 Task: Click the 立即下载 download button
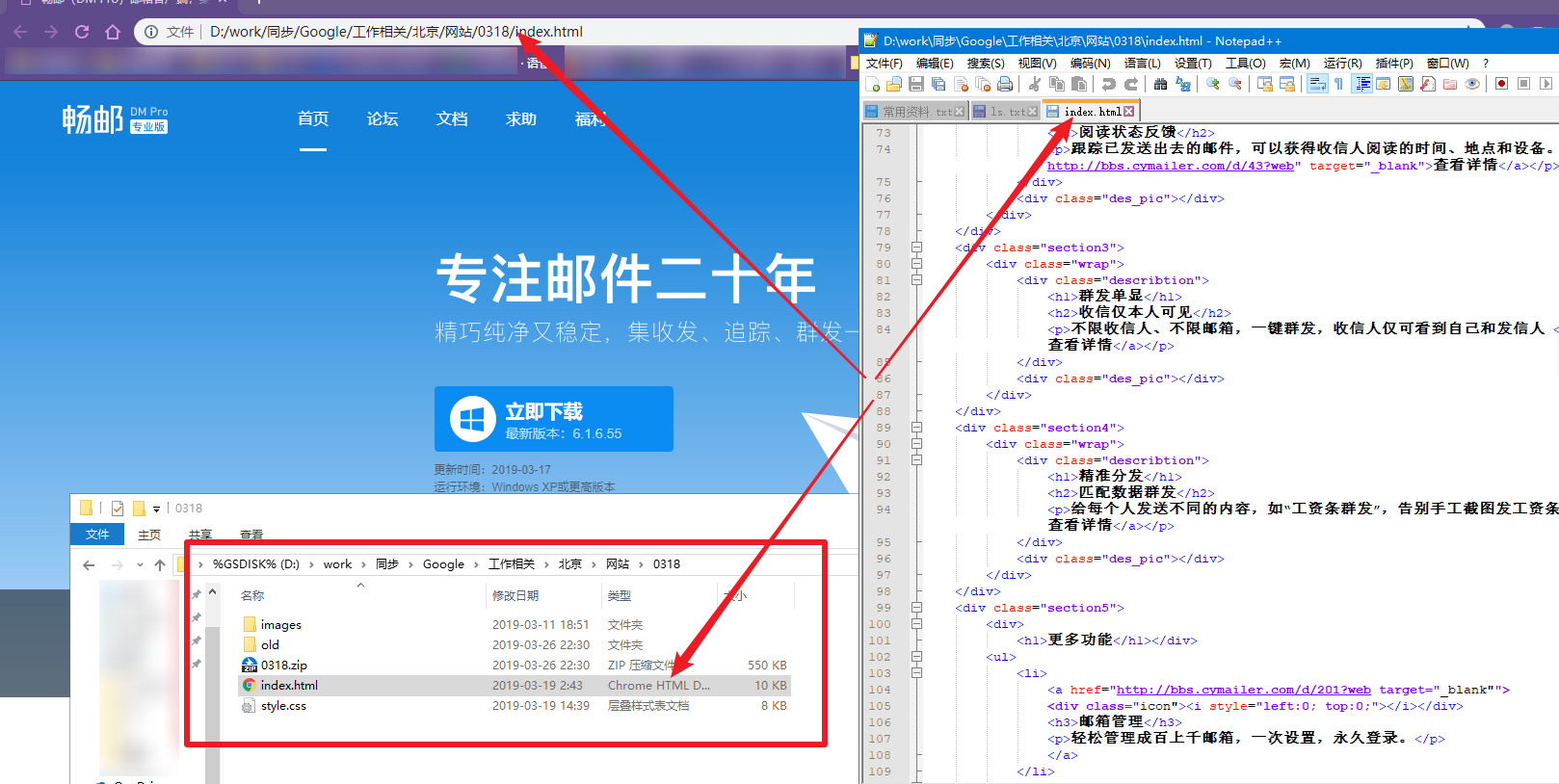click(x=554, y=419)
